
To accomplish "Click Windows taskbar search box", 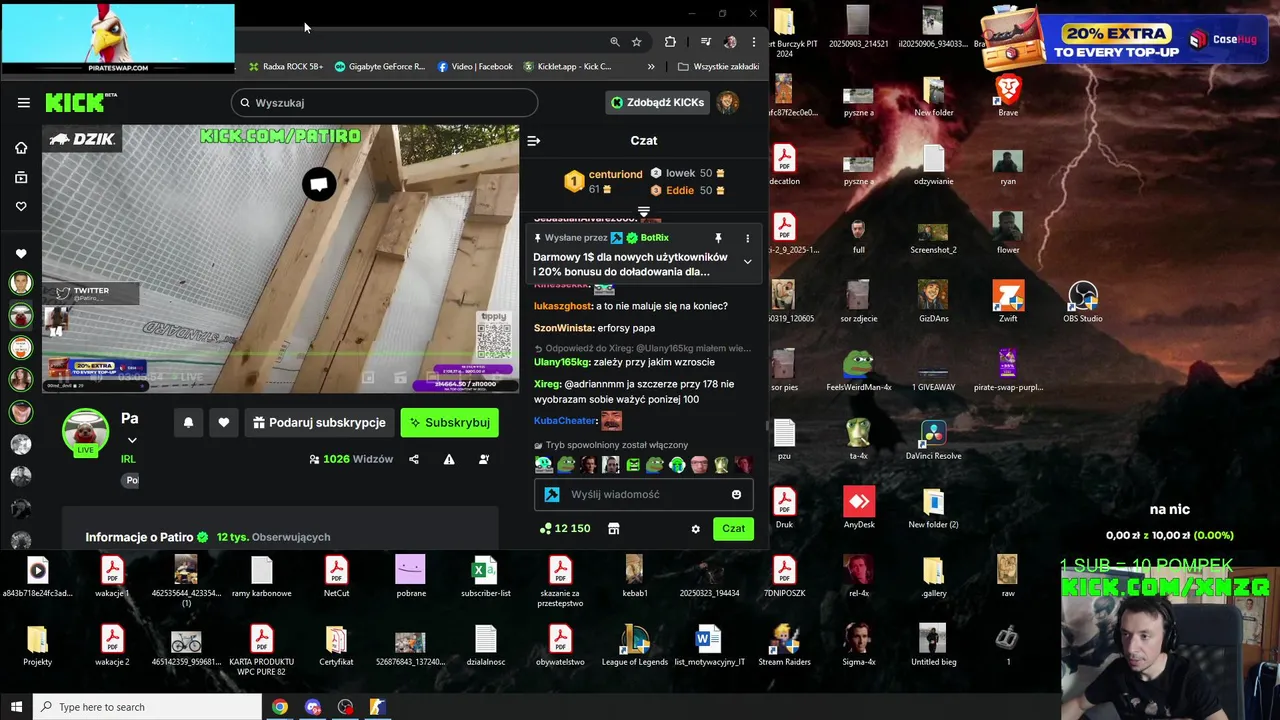I will (147, 707).
